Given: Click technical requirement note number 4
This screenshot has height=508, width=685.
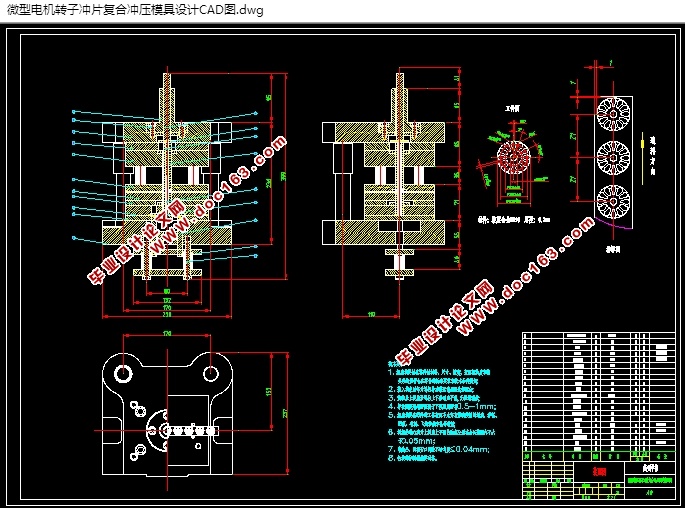Looking at the screenshot, I should coord(442,406).
